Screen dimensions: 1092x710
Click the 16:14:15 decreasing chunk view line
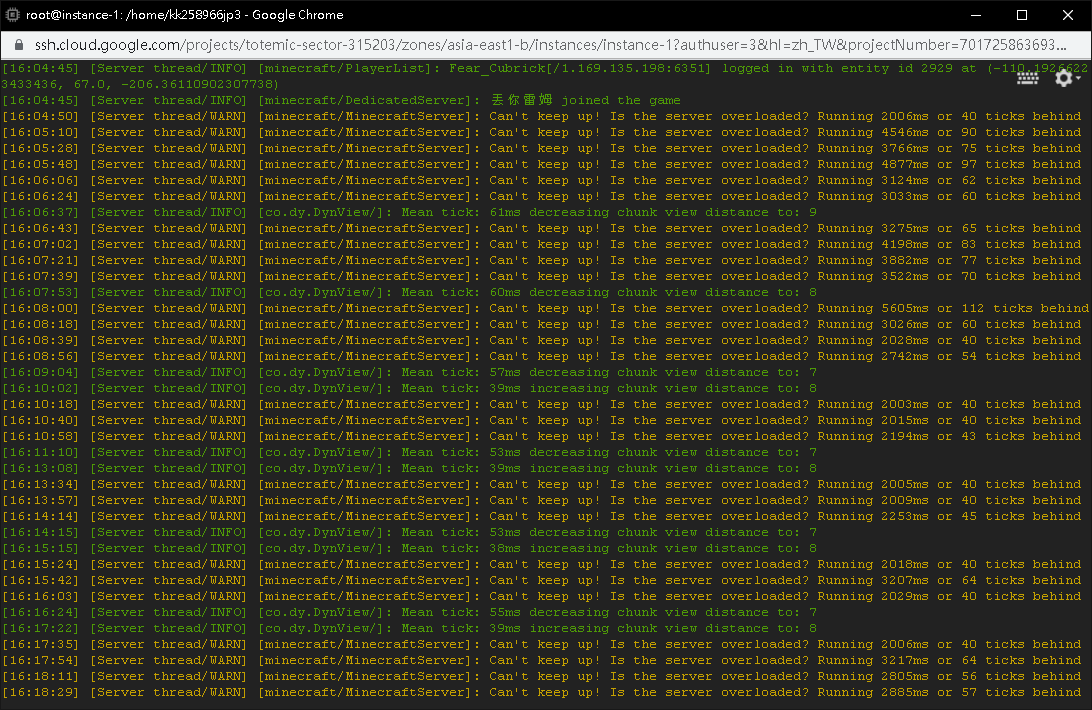[x=410, y=533]
